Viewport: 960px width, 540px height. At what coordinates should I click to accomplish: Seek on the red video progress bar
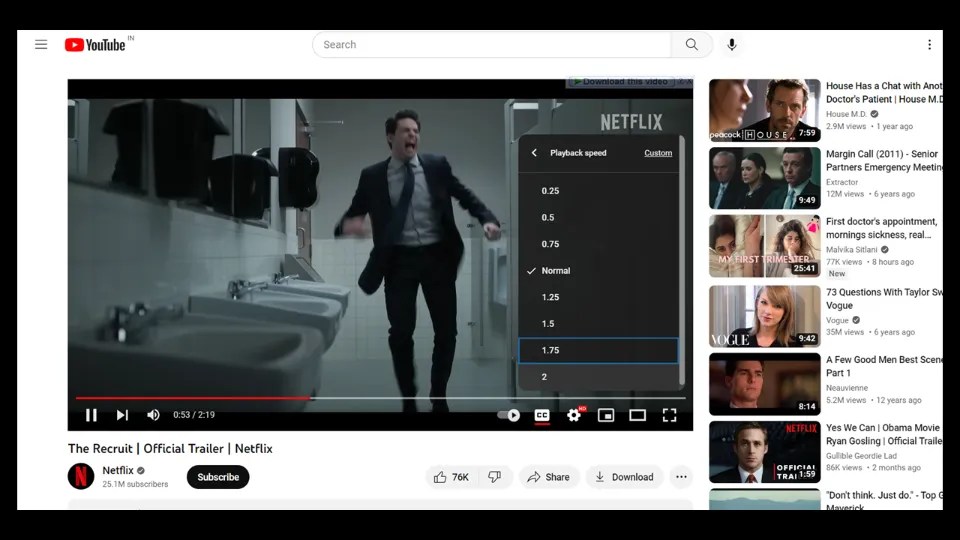[x=193, y=398]
